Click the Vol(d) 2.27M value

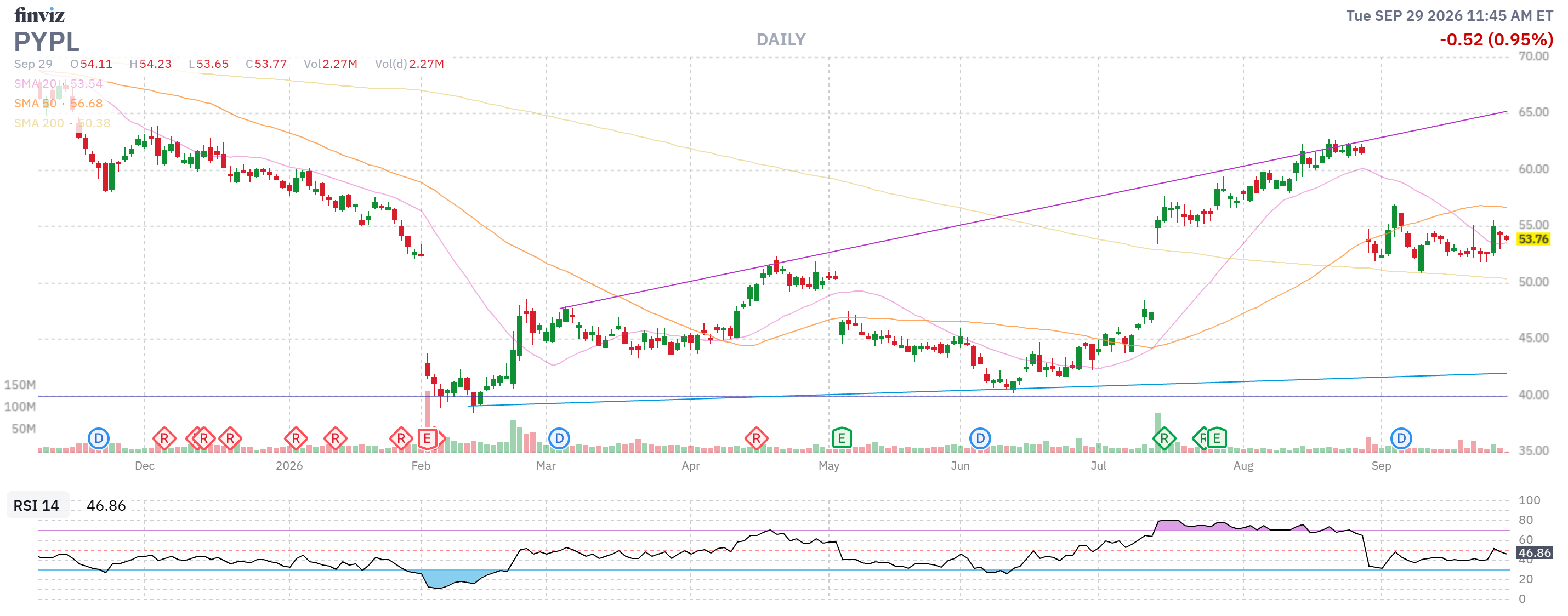409,64
